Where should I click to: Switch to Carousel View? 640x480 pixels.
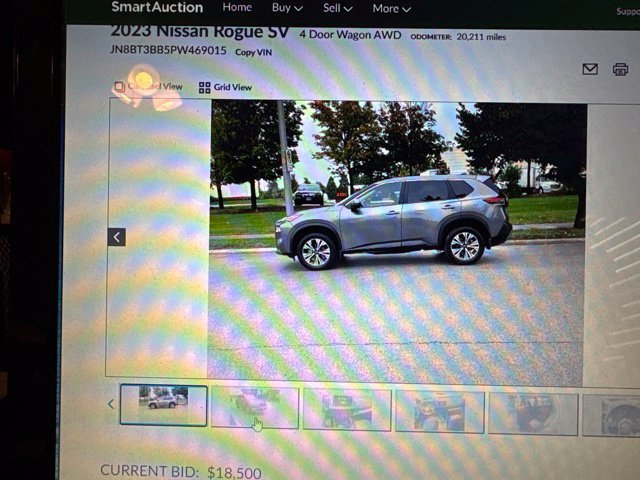[148, 87]
